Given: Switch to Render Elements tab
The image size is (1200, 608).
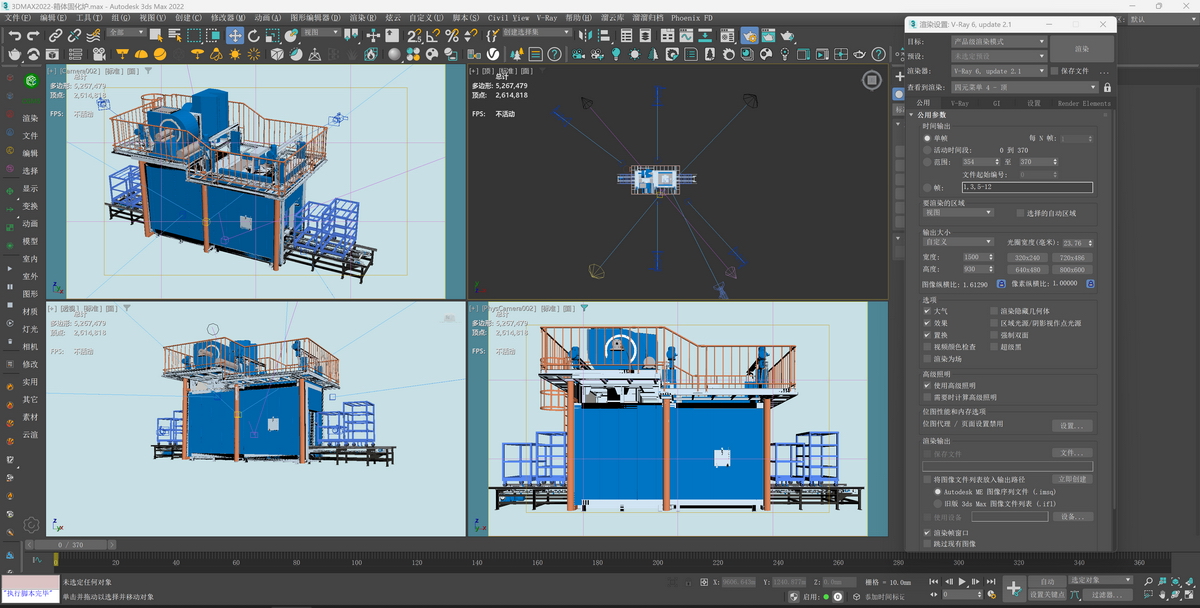Looking at the screenshot, I should point(1084,103).
